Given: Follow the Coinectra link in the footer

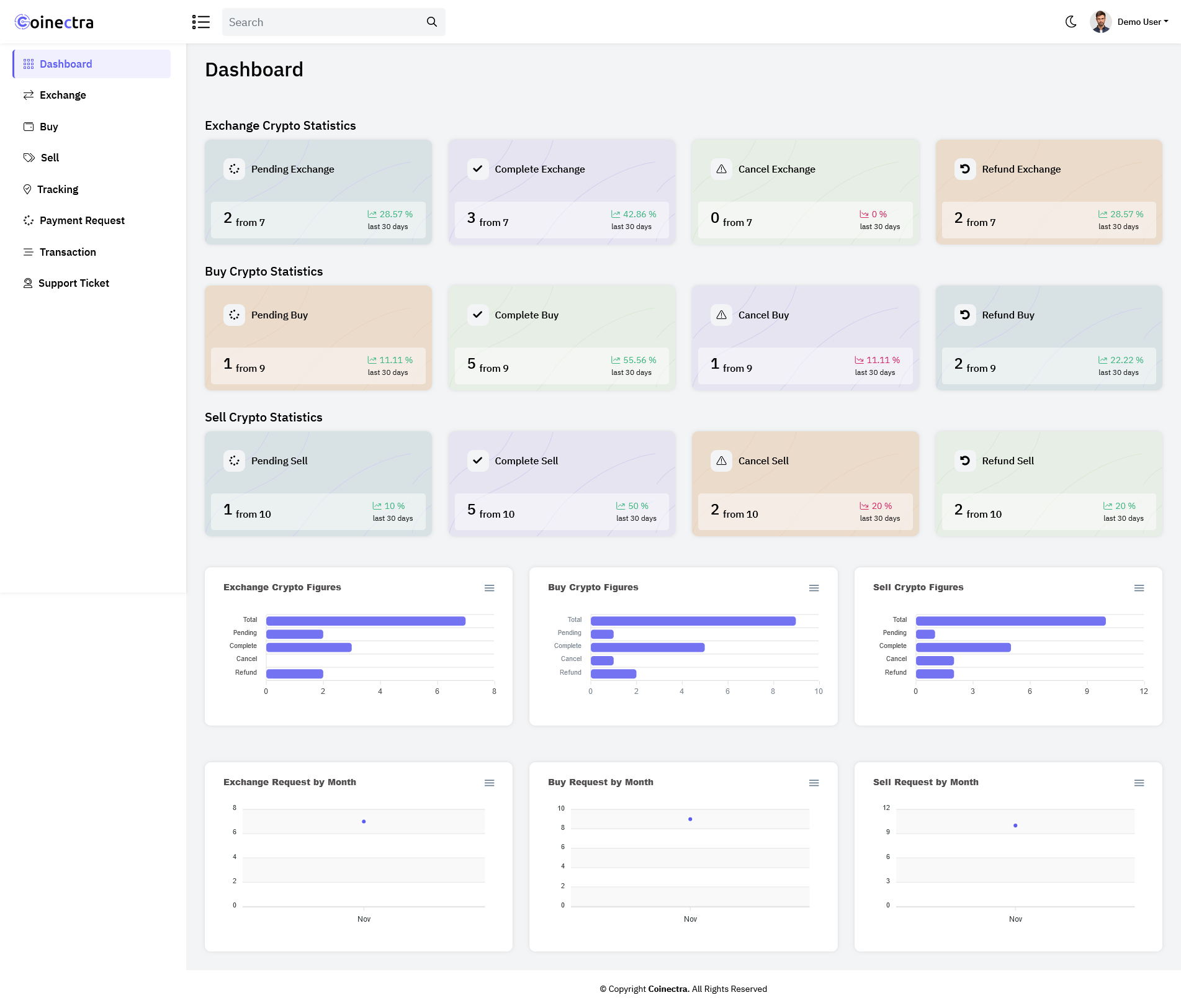Looking at the screenshot, I should tap(668, 989).
